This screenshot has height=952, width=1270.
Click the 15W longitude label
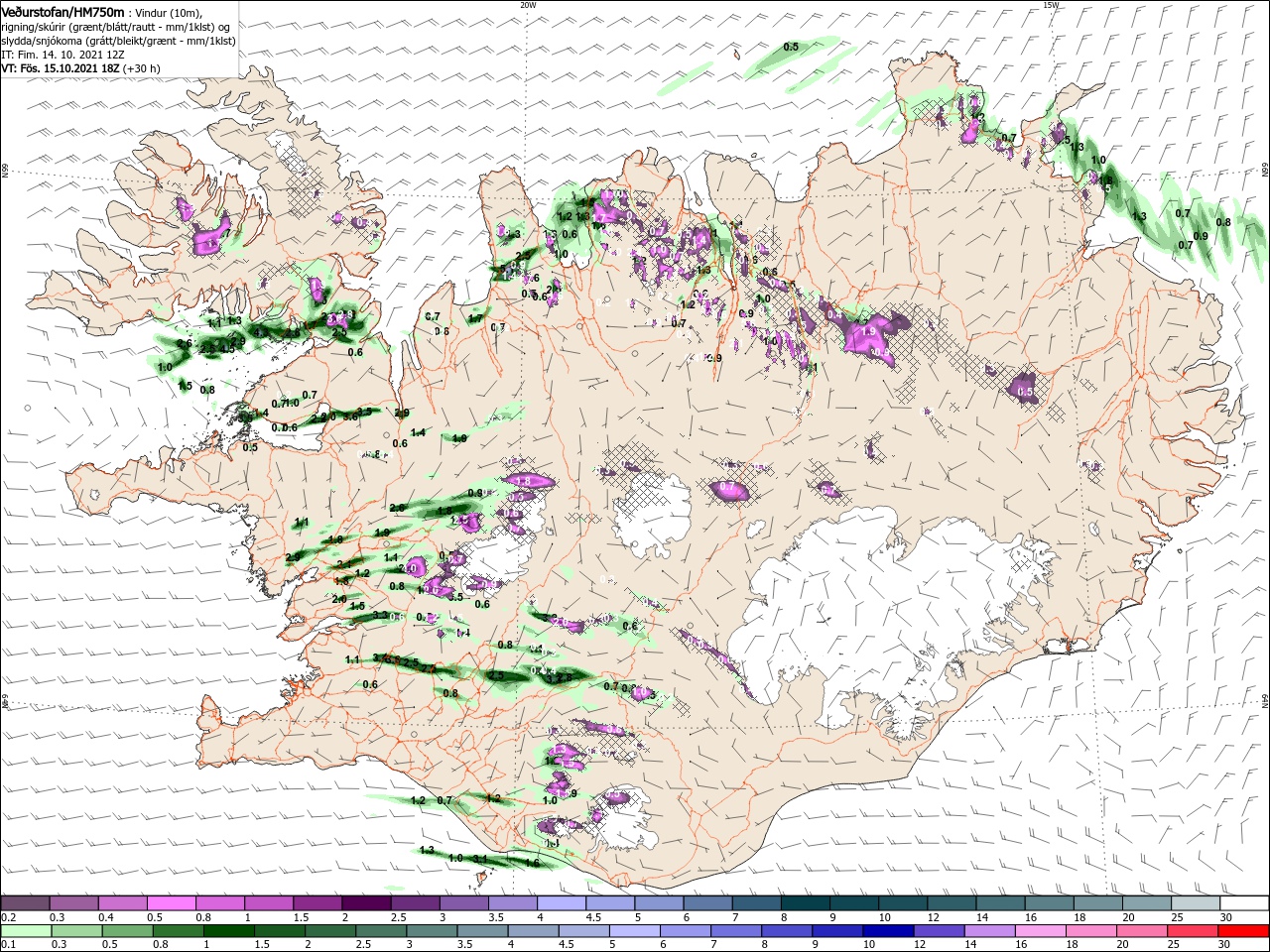point(1051,5)
